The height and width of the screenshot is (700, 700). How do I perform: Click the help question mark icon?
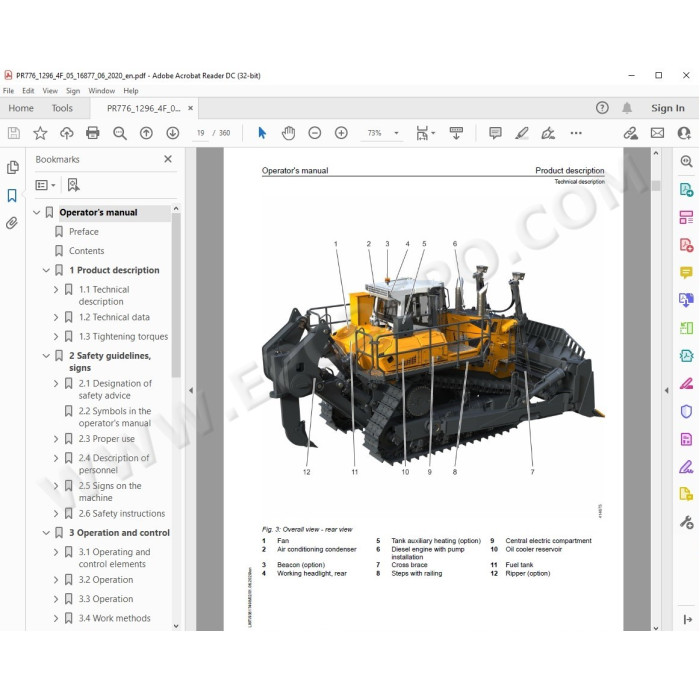coord(602,108)
